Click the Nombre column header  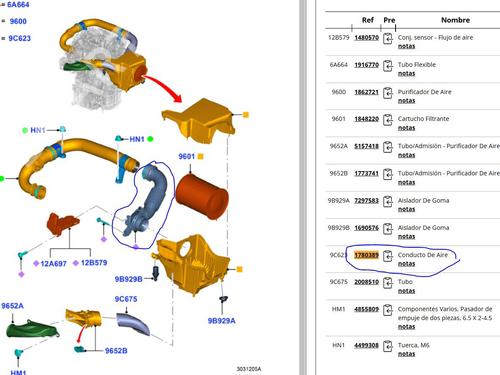point(455,20)
